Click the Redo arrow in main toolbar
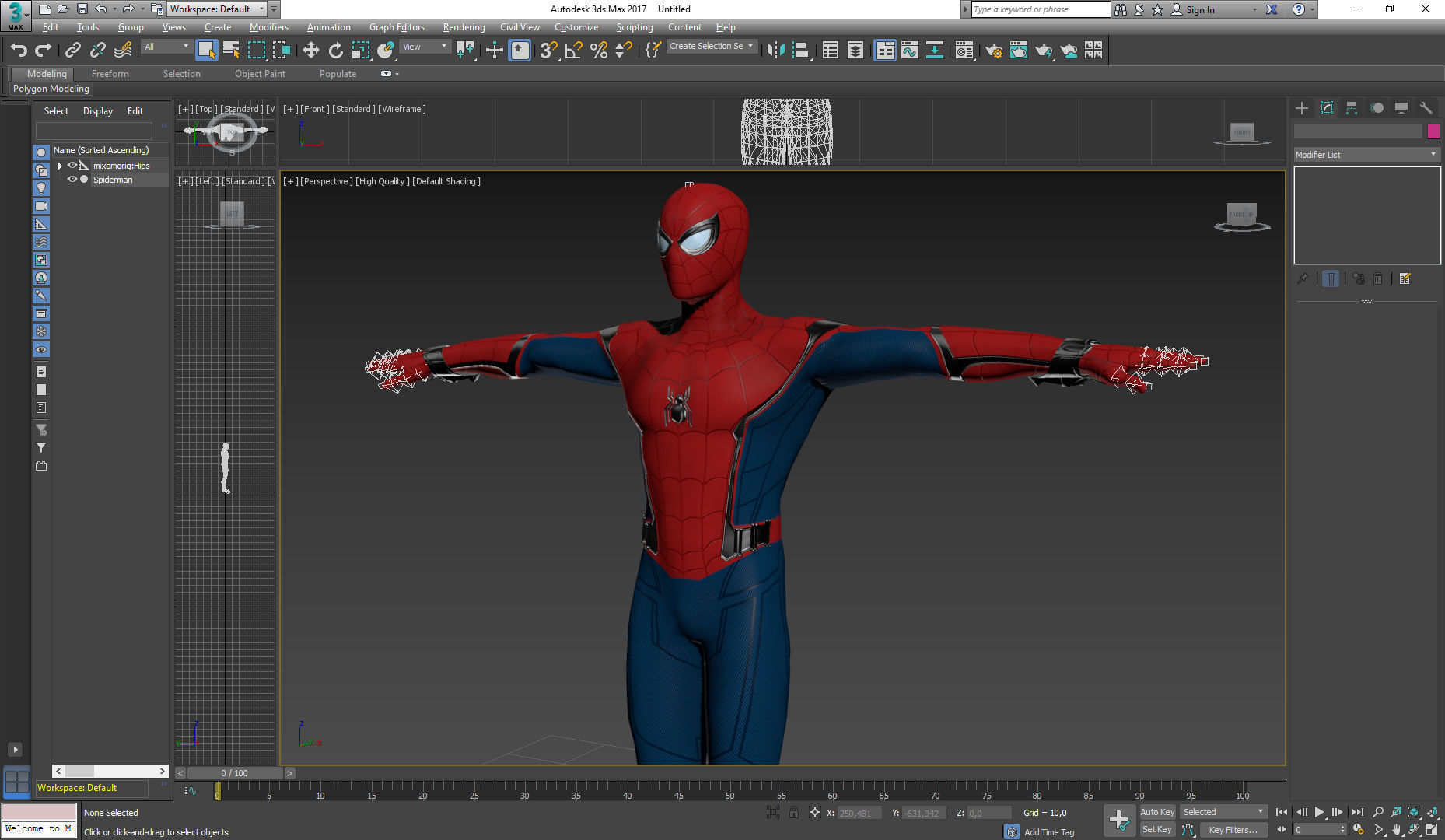The height and width of the screenshot is (840, 1445). (44, 51)
